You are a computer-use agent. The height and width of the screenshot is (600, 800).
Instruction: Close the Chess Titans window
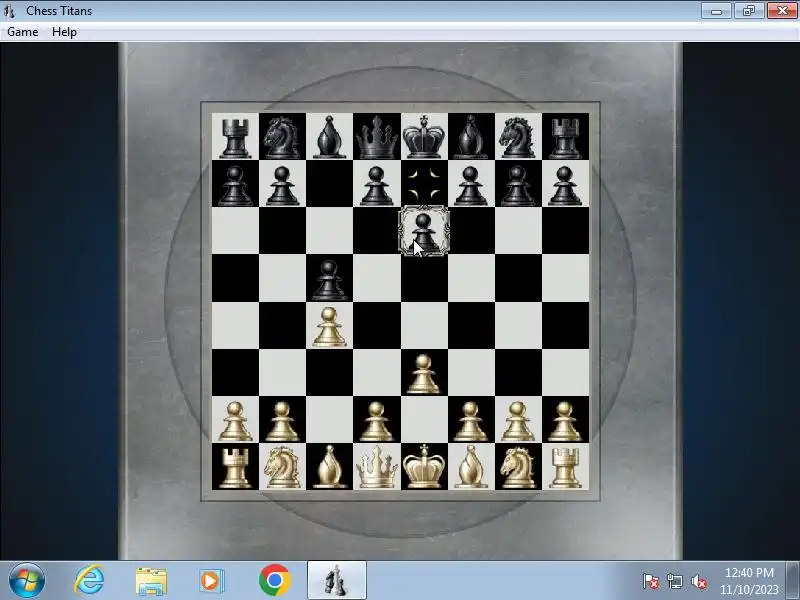(782, 11)
